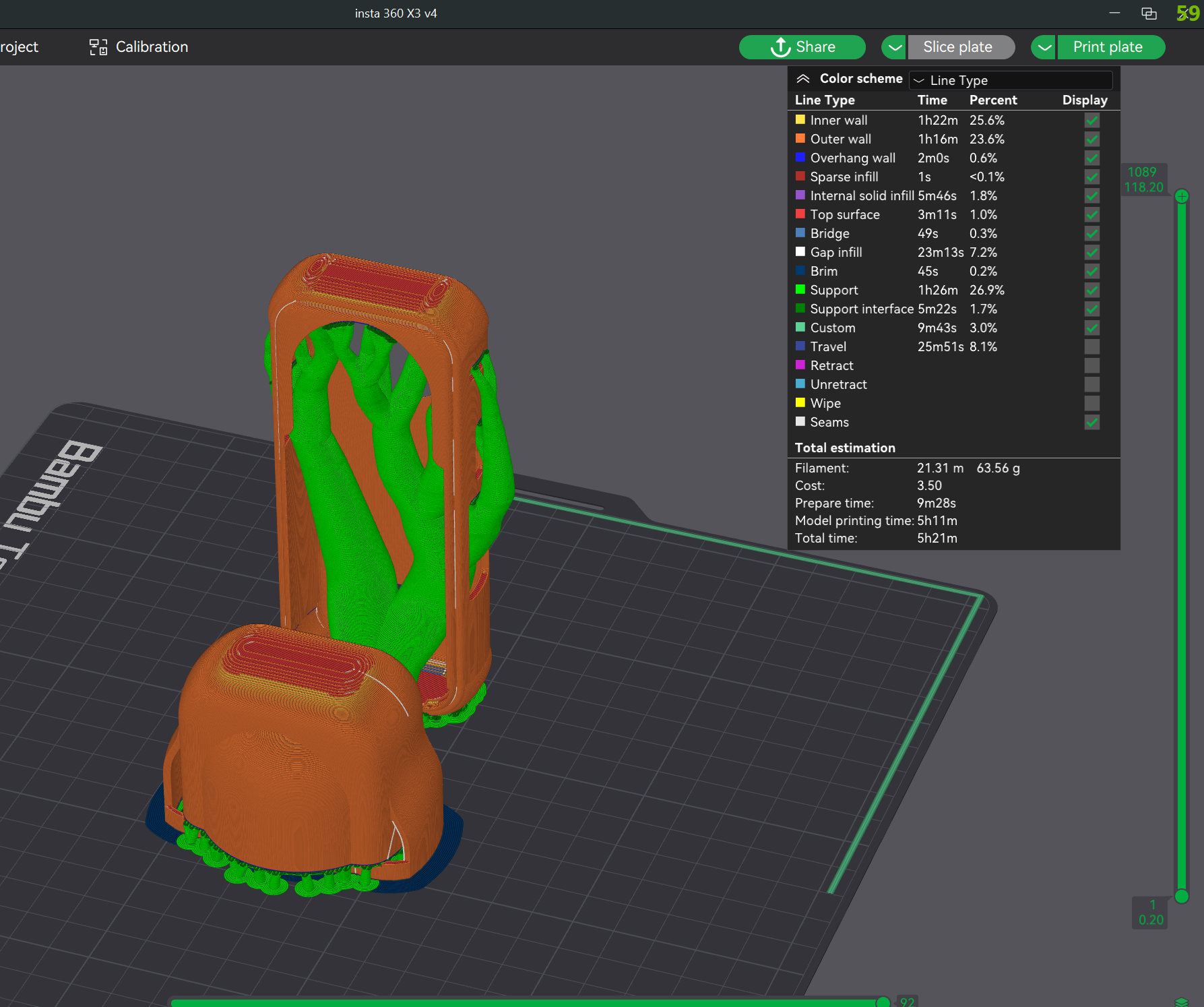The image size is (1204, 1007).
Task: Enable Retract display checkbox
Action: click(x=1092, y=365)
